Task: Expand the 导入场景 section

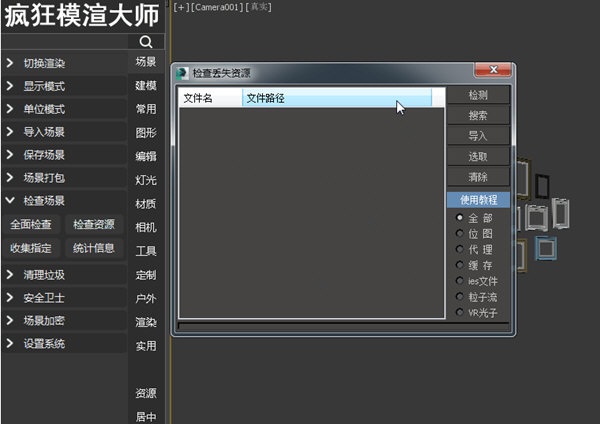Action: [64, 132]
